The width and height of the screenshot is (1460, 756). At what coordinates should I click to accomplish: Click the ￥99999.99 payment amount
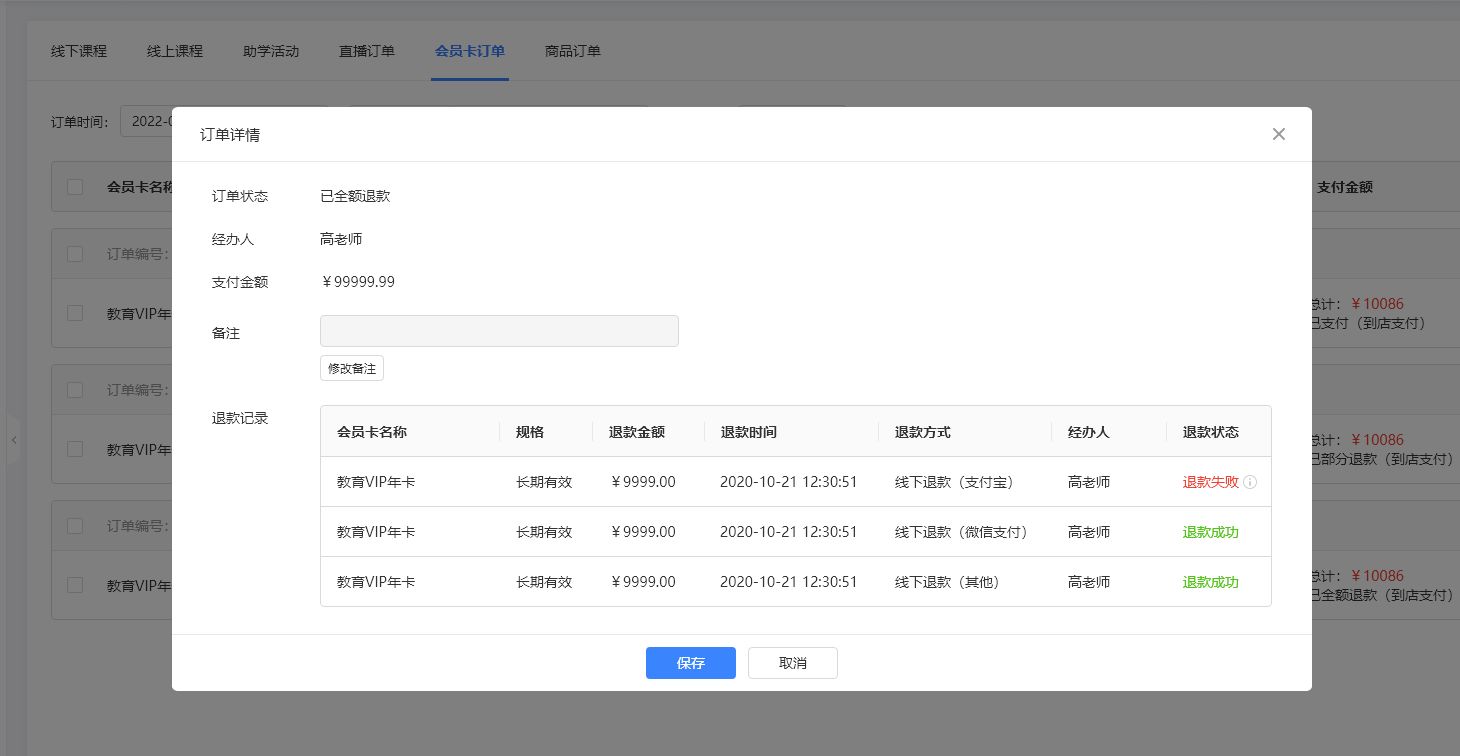(358, 282)
